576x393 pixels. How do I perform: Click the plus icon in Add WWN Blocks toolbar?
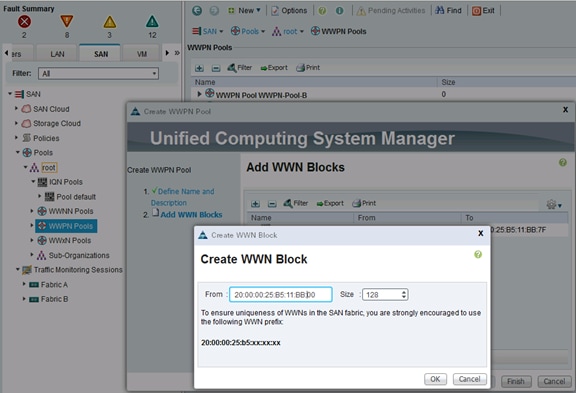tap(255, 203)
